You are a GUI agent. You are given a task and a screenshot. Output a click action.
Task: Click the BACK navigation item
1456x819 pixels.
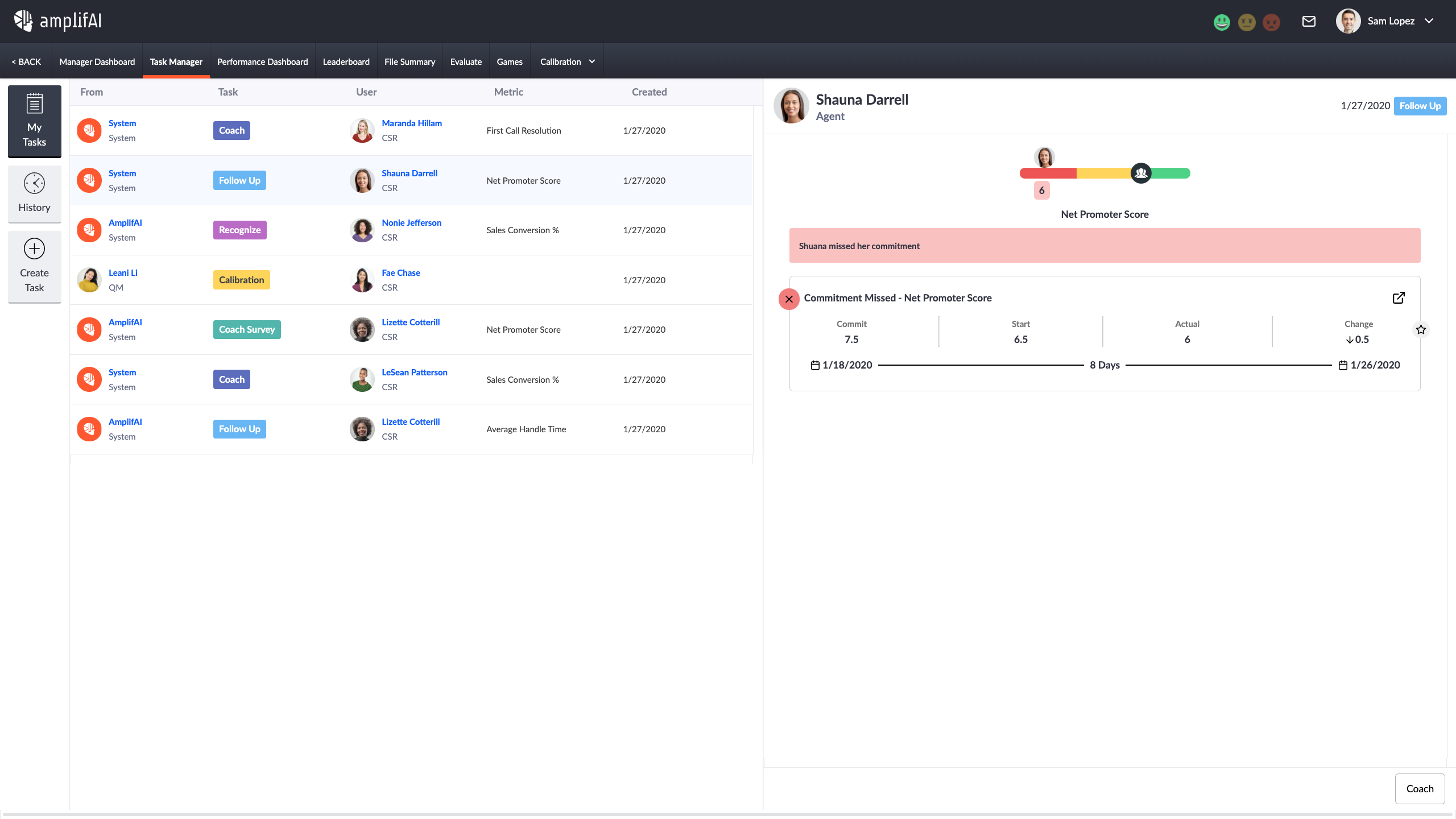coord(26,61)
